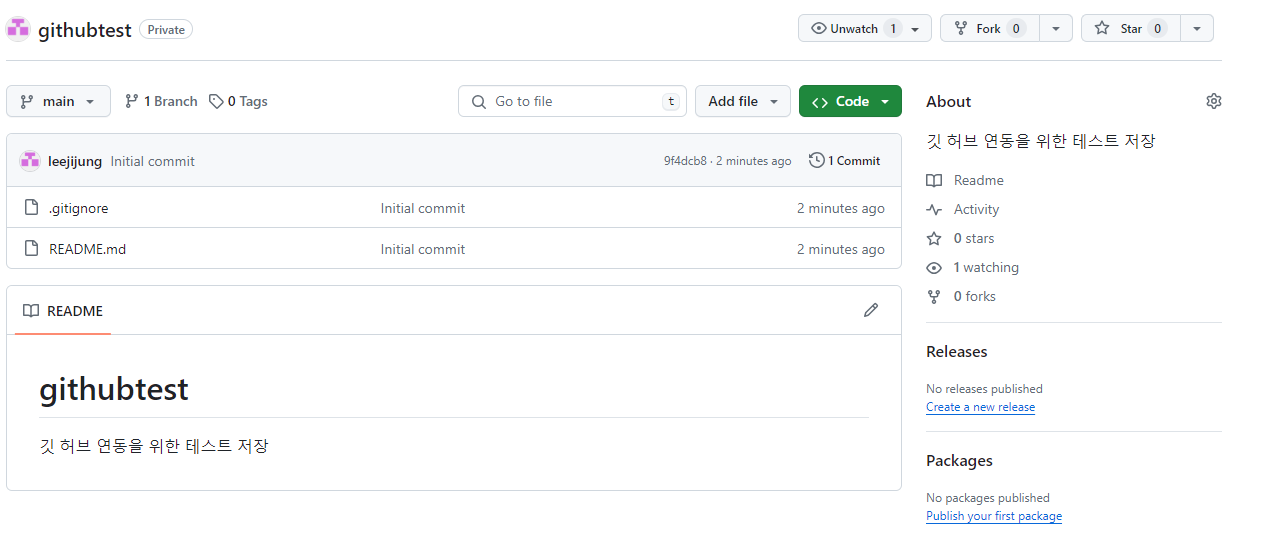
Task: Open the green Code dropdown
Action: point(850,101)
